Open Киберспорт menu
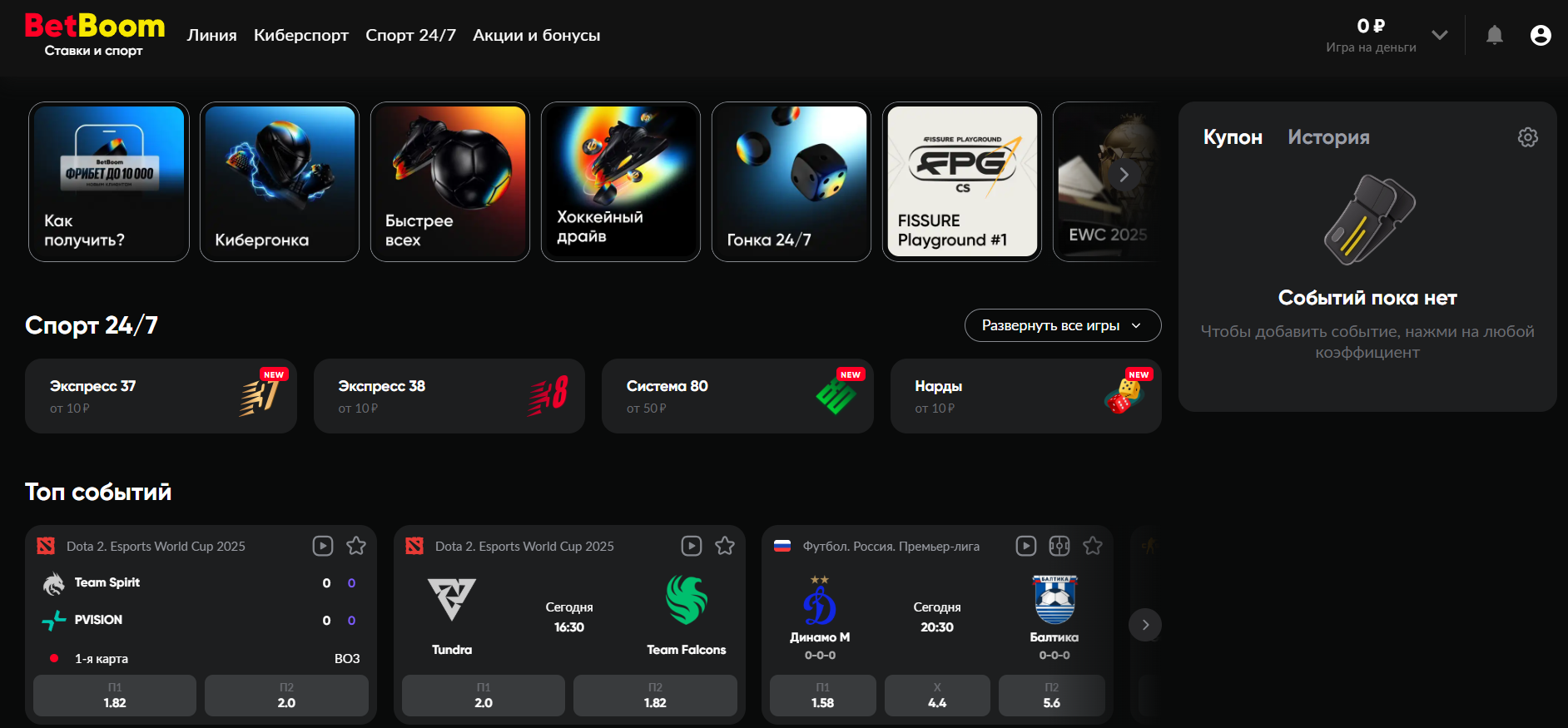 click(x=301, y=35)
